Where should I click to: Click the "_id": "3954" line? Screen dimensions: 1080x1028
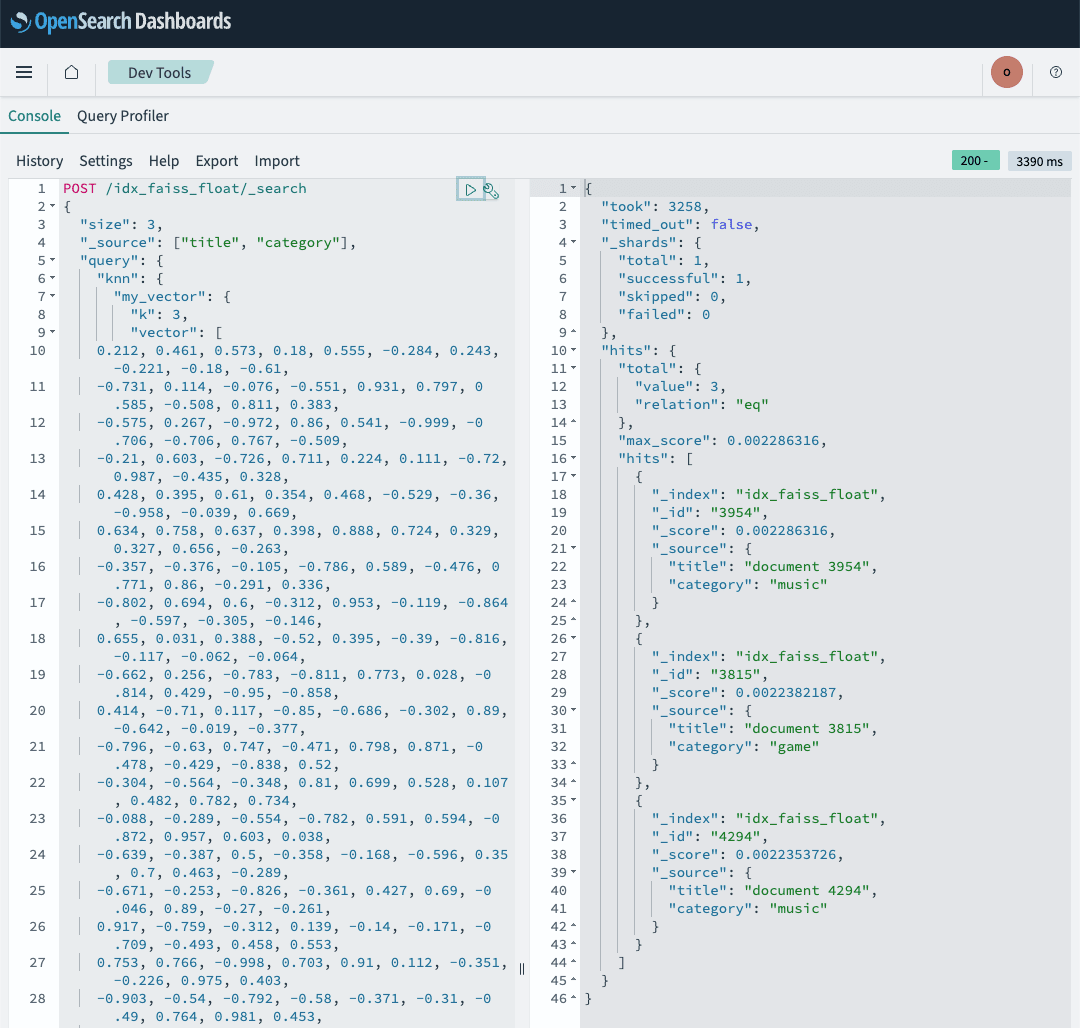tap(709, 513)
